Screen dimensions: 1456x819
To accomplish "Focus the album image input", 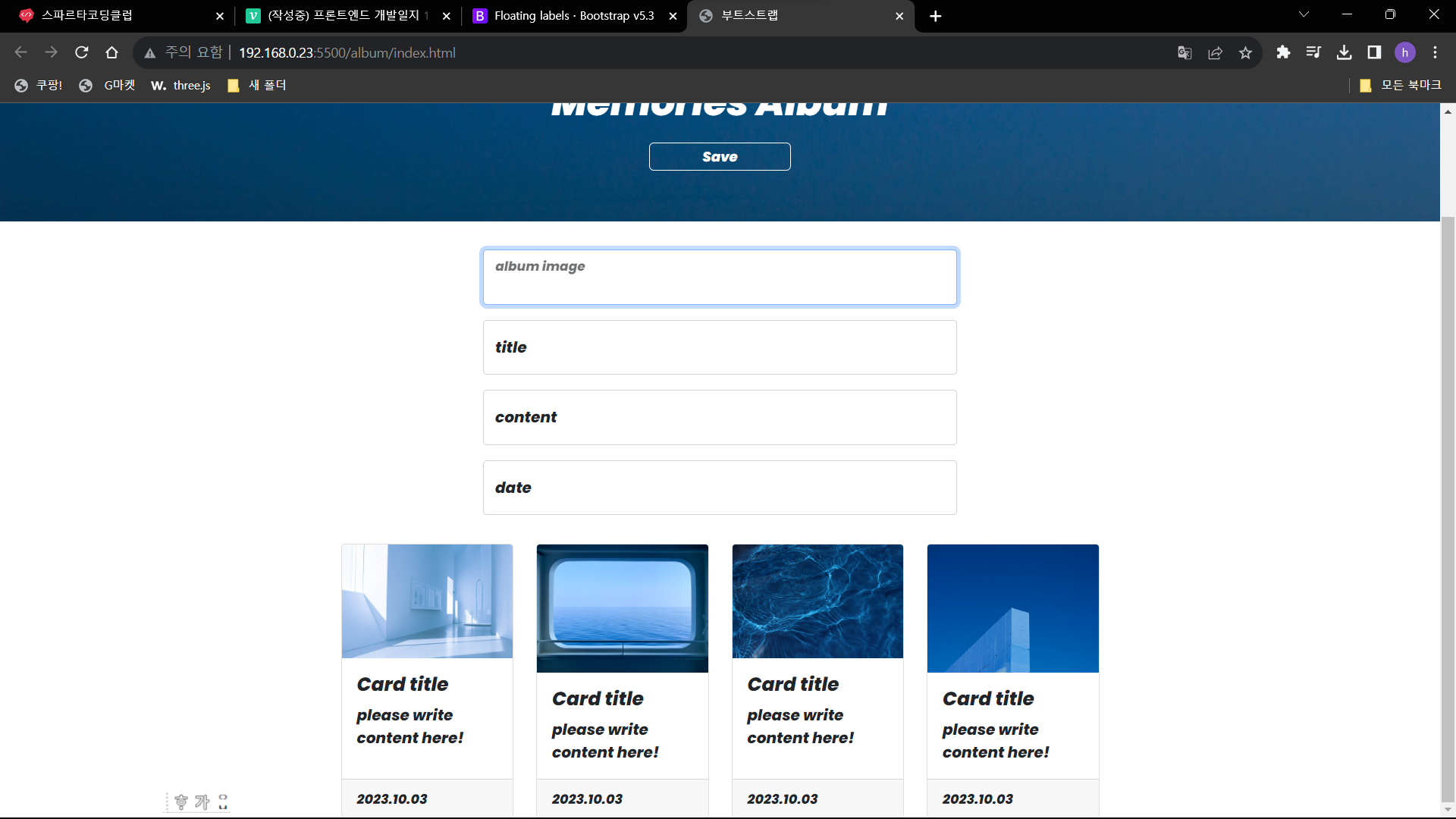I will [720, 277].
